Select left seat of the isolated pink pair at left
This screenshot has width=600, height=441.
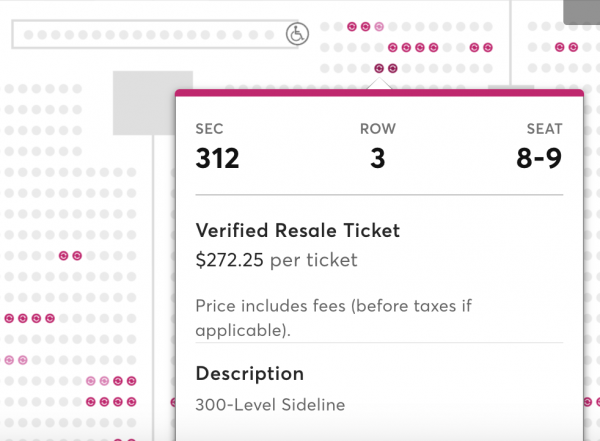[64, 255]
